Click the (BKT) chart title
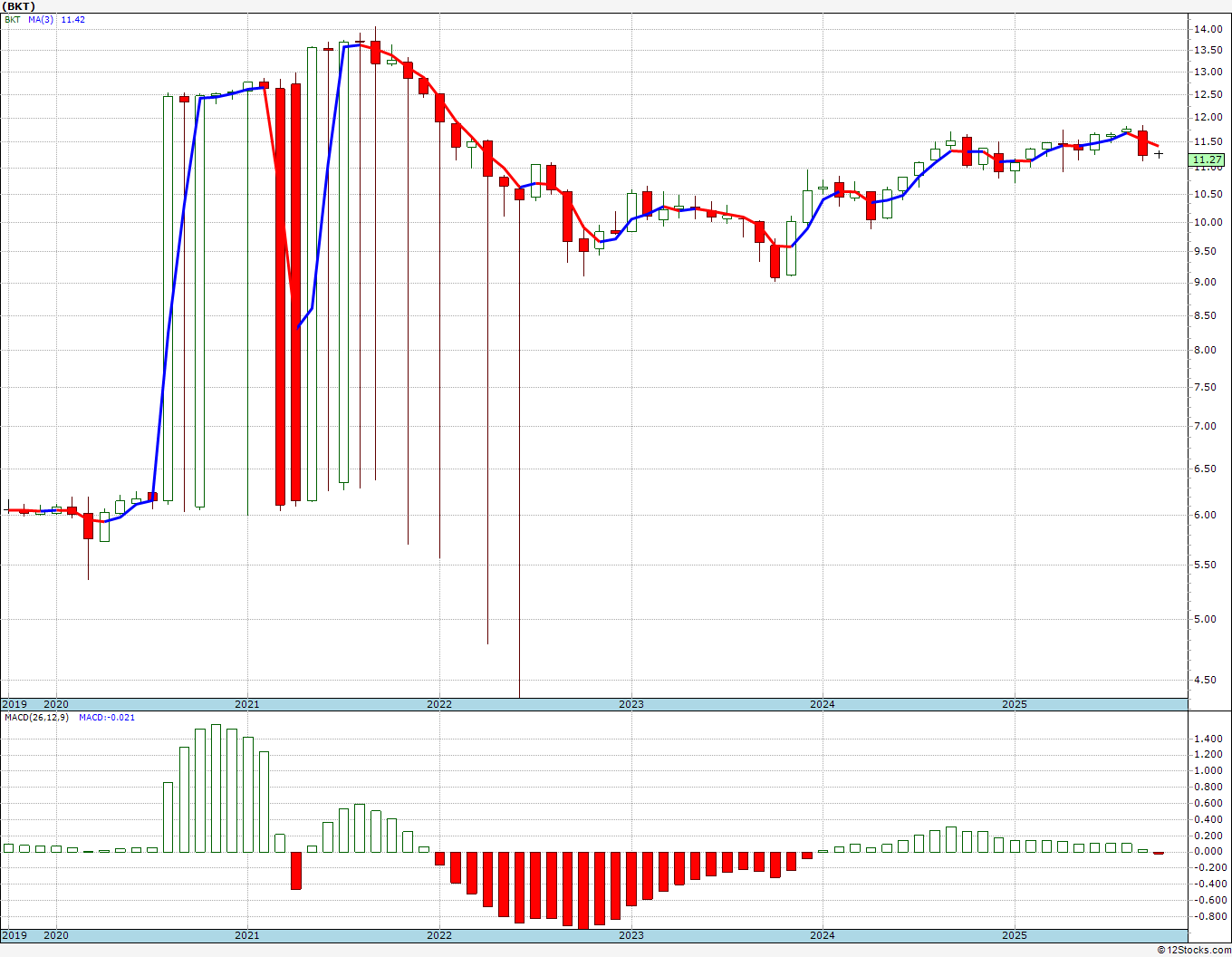The width and height of the screenshot is (1232, 957). (19, 6)
